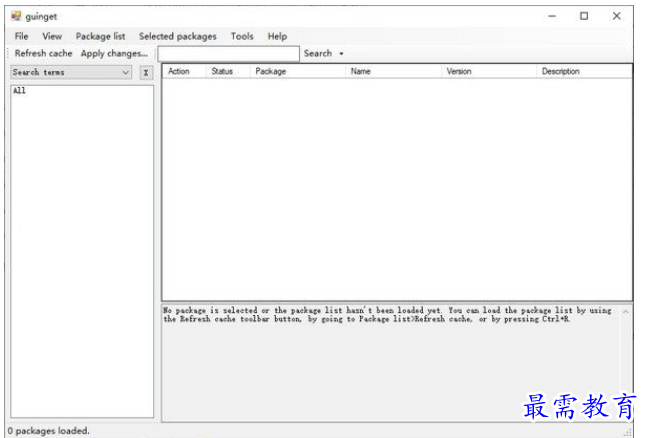645x438 pixels.
Task: Open the Search terms combo box
Action: (71, 72)
